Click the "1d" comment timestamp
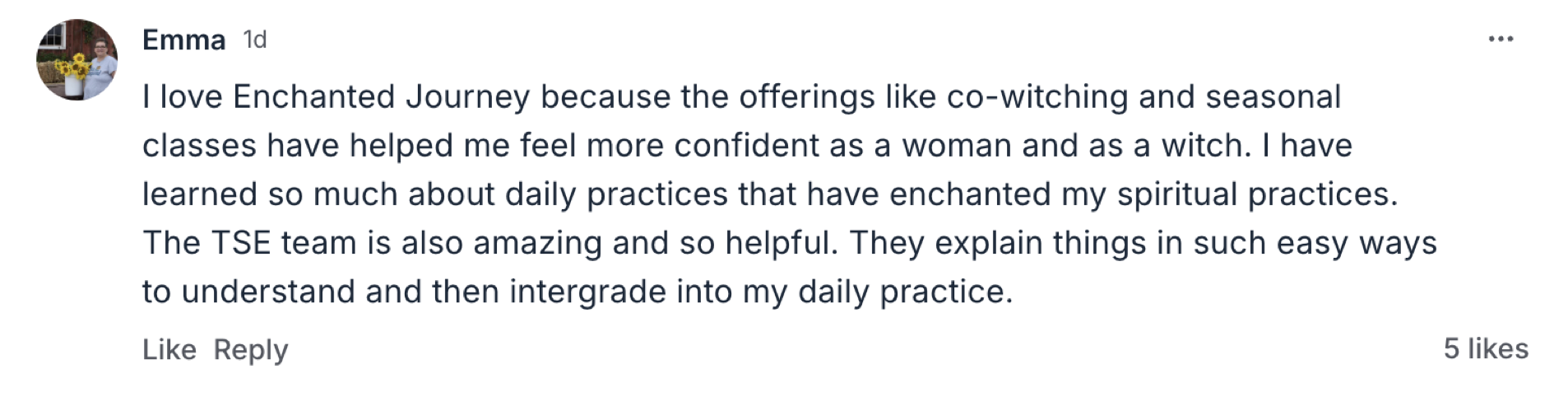The image size is (1568, 397). pos(255,40)
